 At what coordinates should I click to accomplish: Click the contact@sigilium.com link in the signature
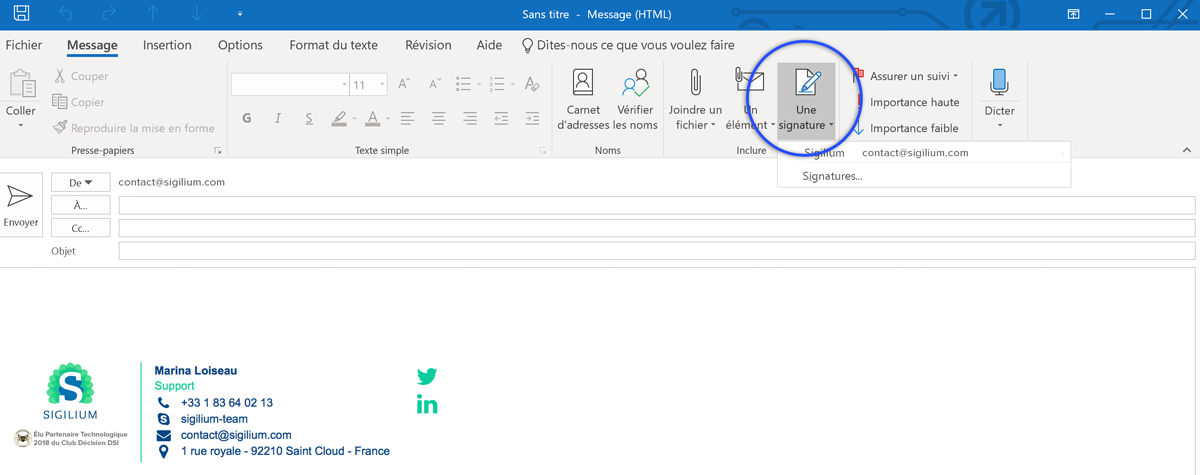(x=236, y=435)
